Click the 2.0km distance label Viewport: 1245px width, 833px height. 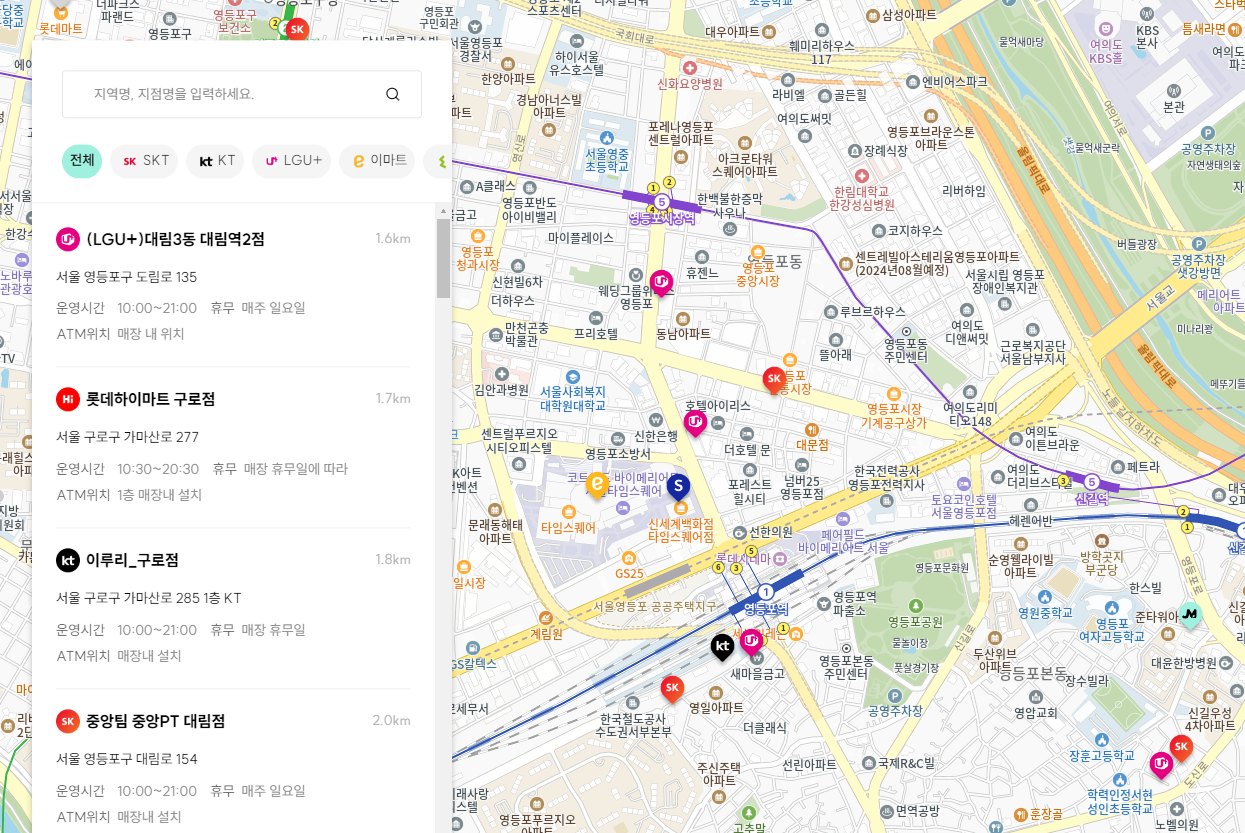coord(391,721)
